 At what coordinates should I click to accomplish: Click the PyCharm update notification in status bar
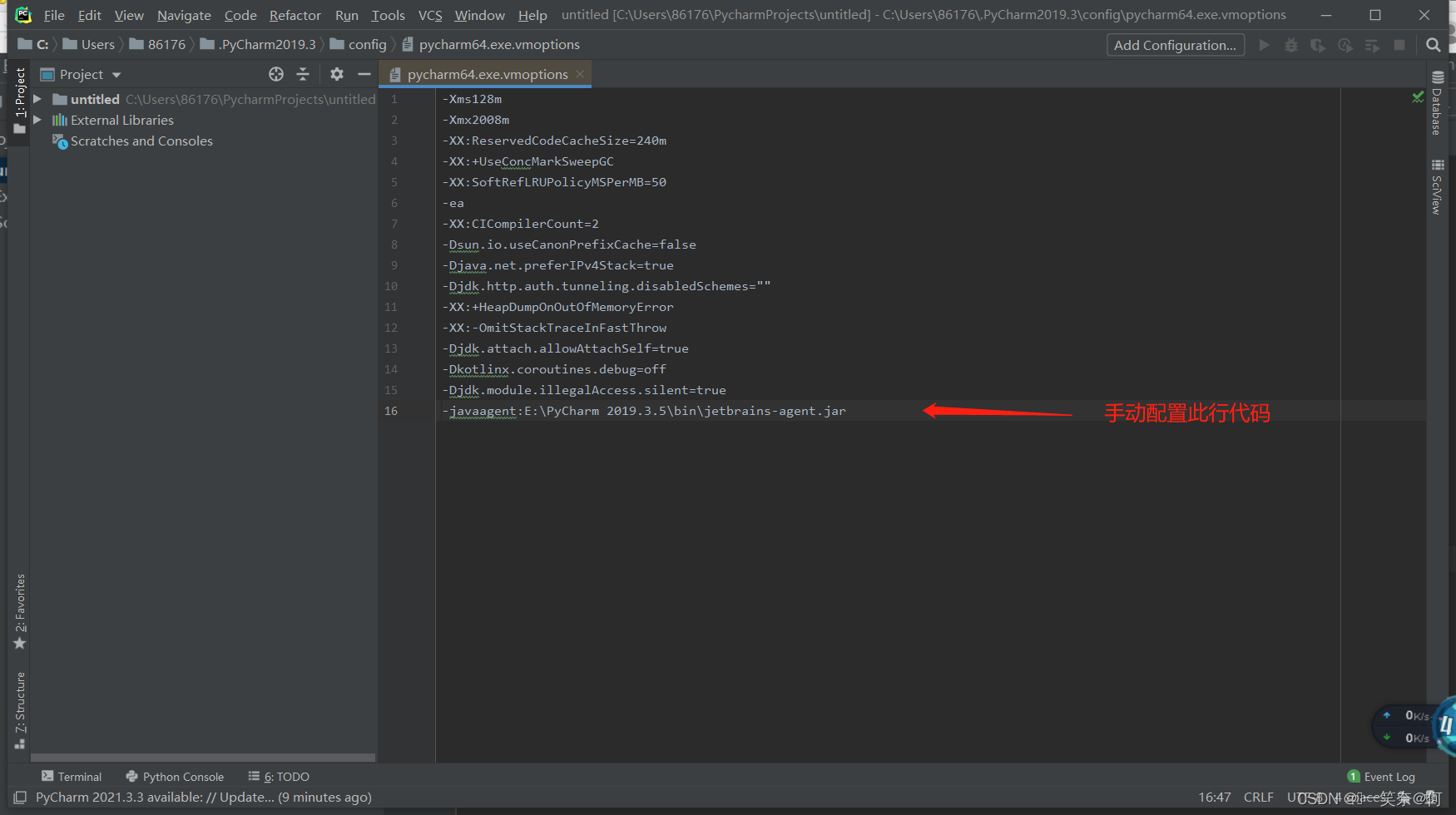[204, 798]
